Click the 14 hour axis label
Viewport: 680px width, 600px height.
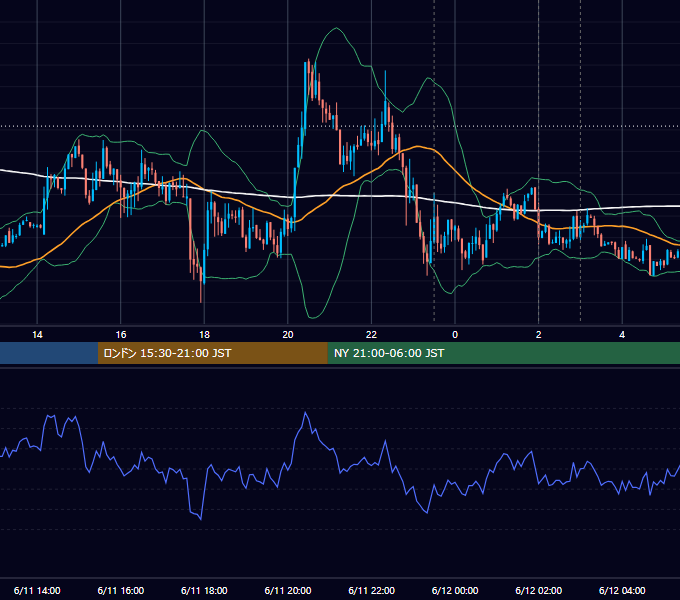[x=37, y=335]
